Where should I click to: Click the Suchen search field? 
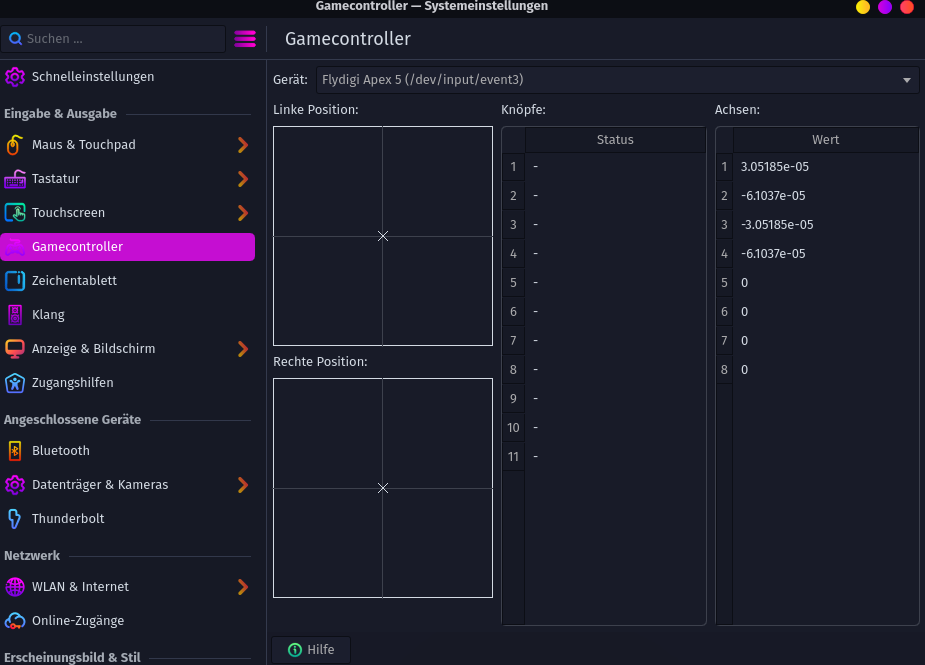click(x=113, y=39)
